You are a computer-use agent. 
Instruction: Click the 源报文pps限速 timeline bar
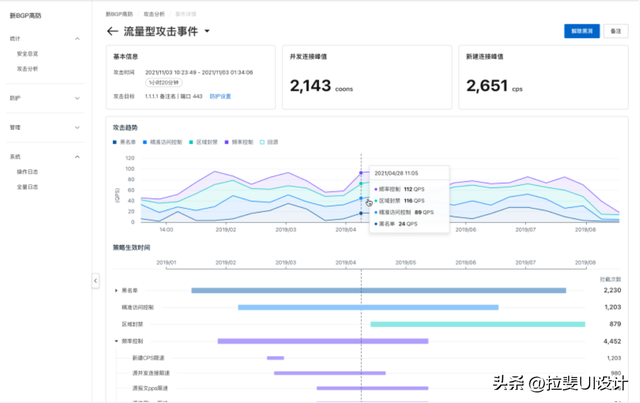click(372, 388)
